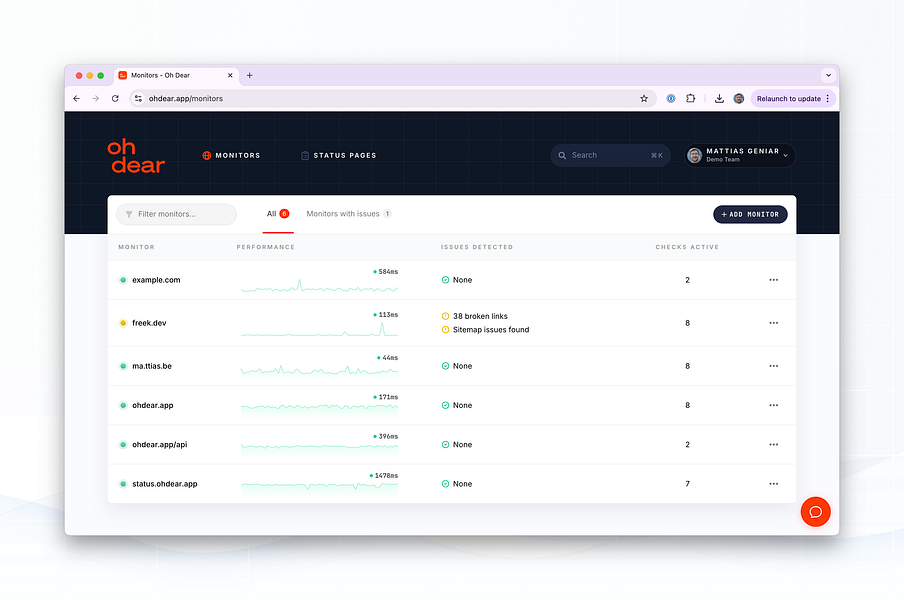Open the Status Pages navigation item

338,156
